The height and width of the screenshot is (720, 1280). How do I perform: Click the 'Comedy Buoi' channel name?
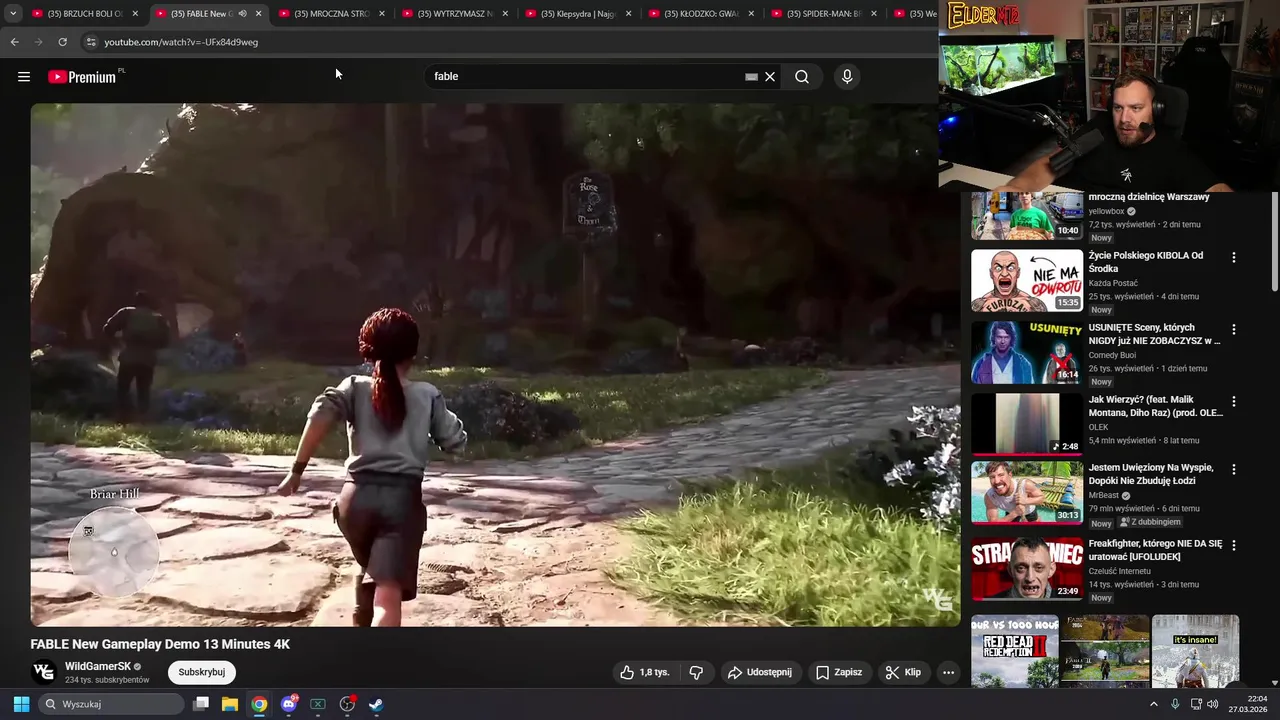coord(1112,355)
